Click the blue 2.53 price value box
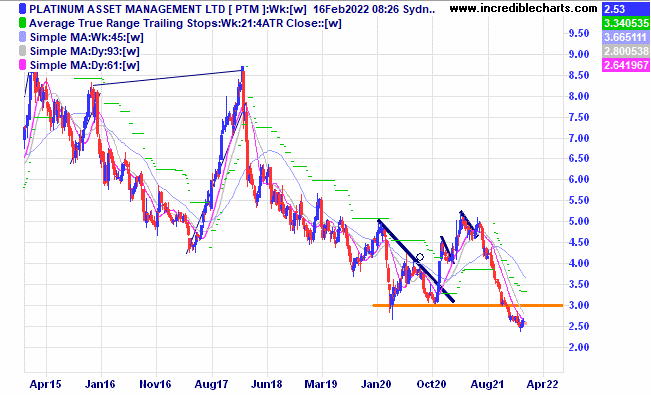Viewport: 651px width, 395px height. (x=626, y=9)
